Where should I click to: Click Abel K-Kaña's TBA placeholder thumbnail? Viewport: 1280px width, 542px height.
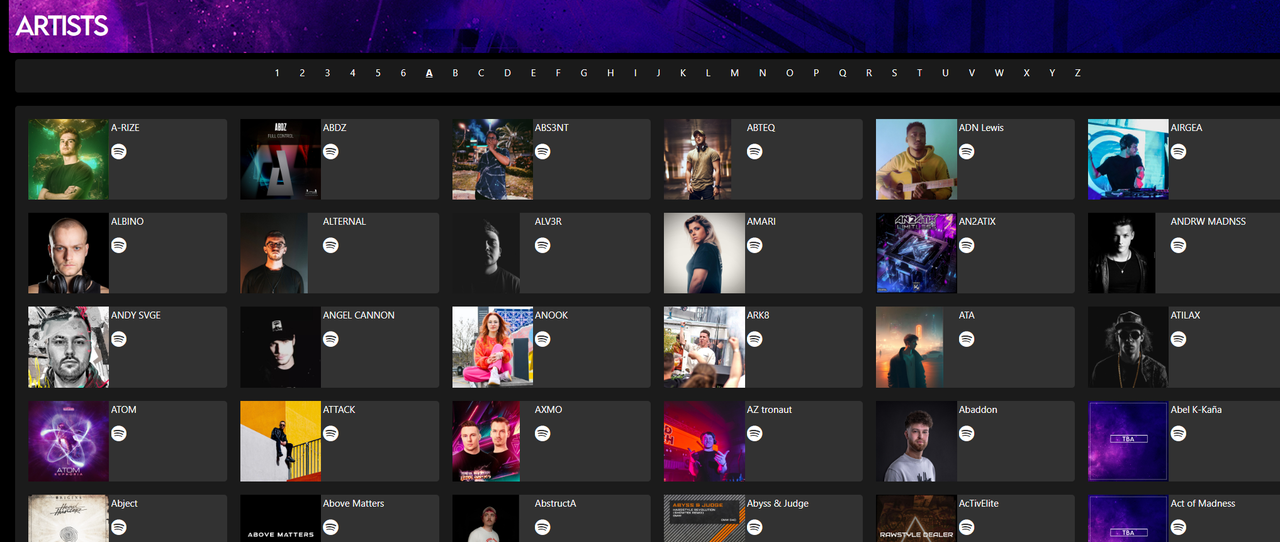point(1128,441)
